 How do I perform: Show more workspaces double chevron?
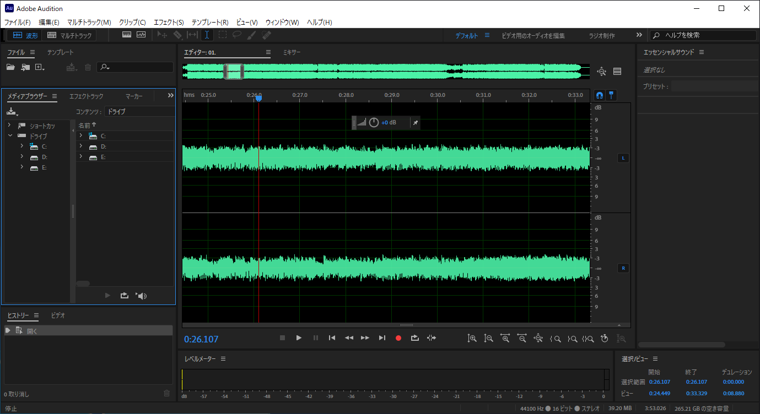pyautogui.click(x=639, y=35)
